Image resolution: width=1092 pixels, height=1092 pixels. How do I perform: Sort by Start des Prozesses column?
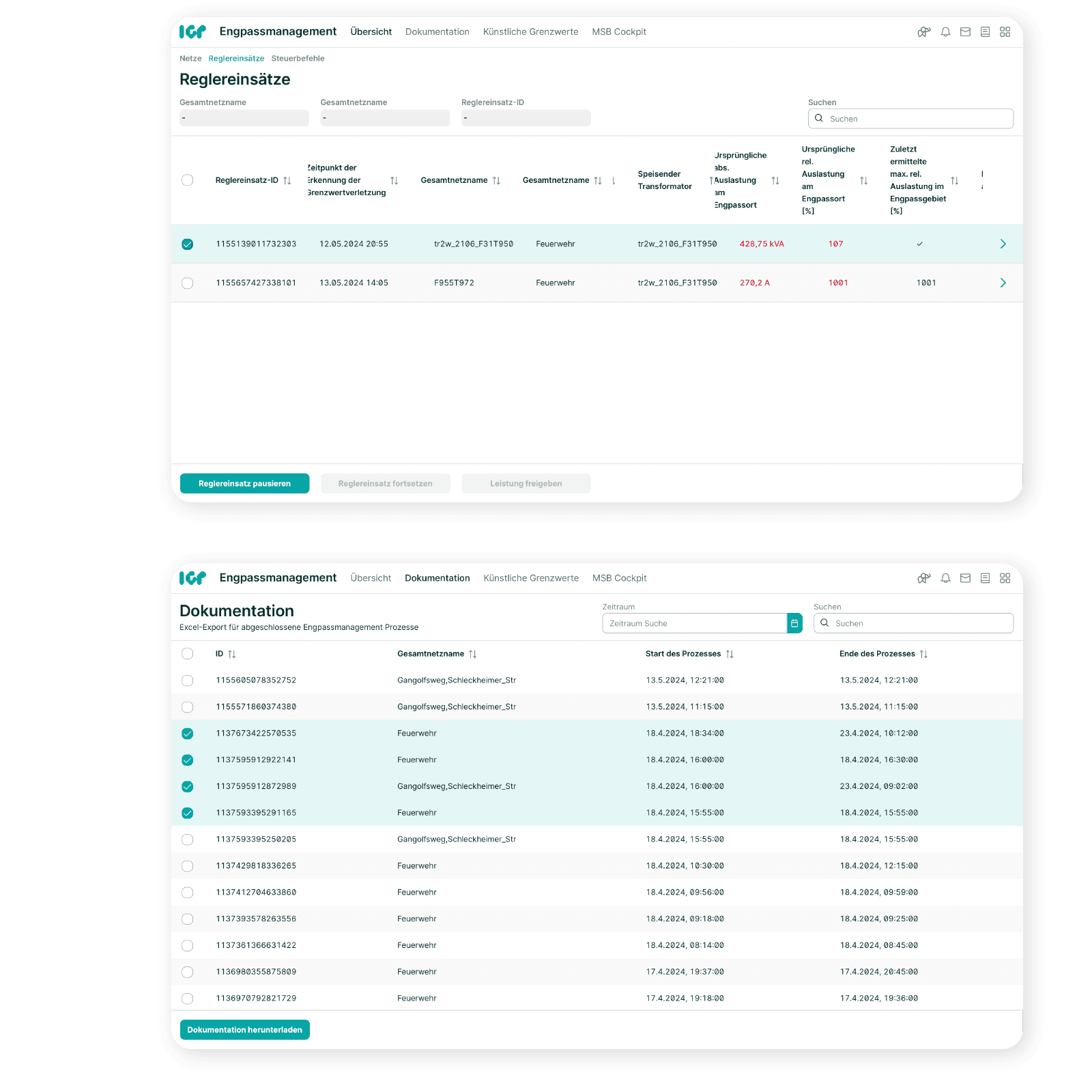[x=730, y=654]
